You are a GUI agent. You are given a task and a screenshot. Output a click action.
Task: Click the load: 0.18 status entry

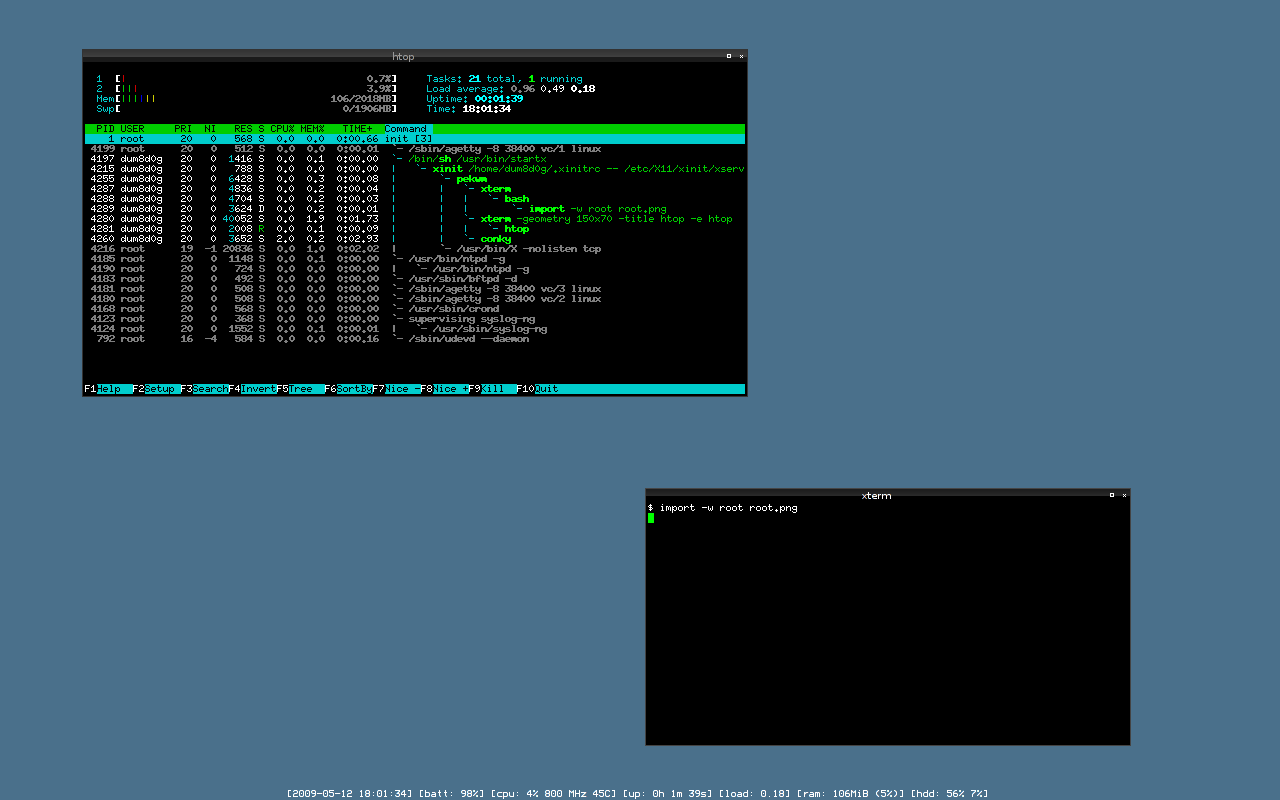pyautogui.click(x=754, y=794)
